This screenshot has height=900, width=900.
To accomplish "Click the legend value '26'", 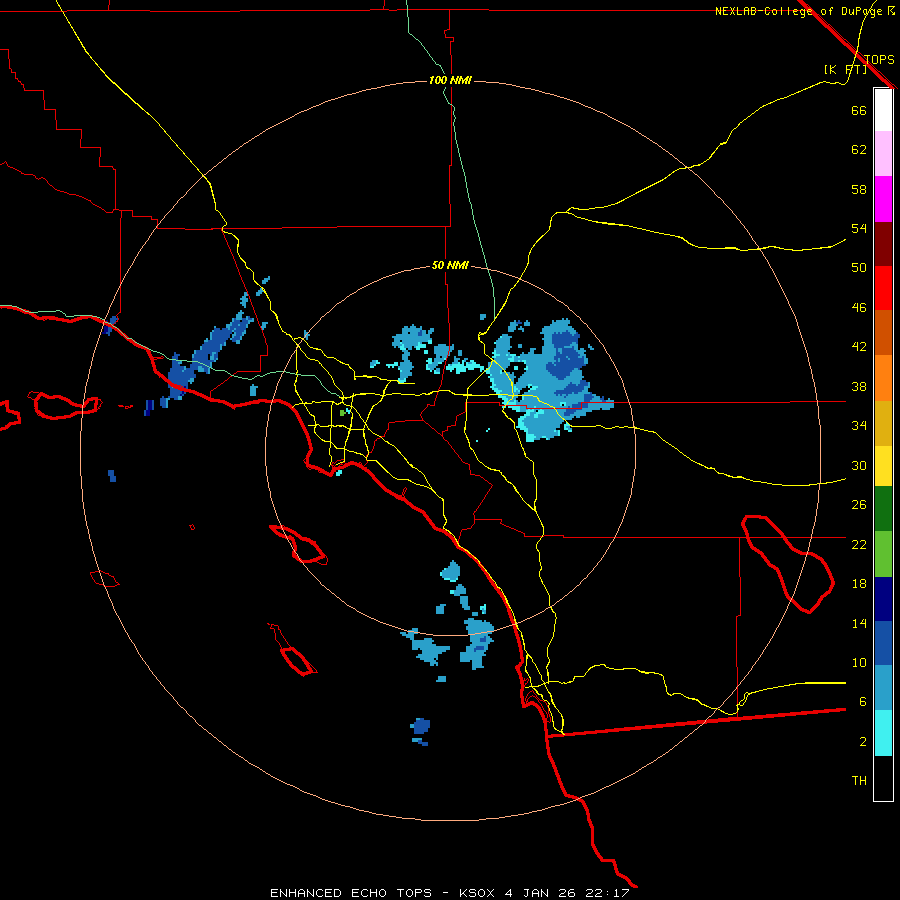I will [859, 505].
